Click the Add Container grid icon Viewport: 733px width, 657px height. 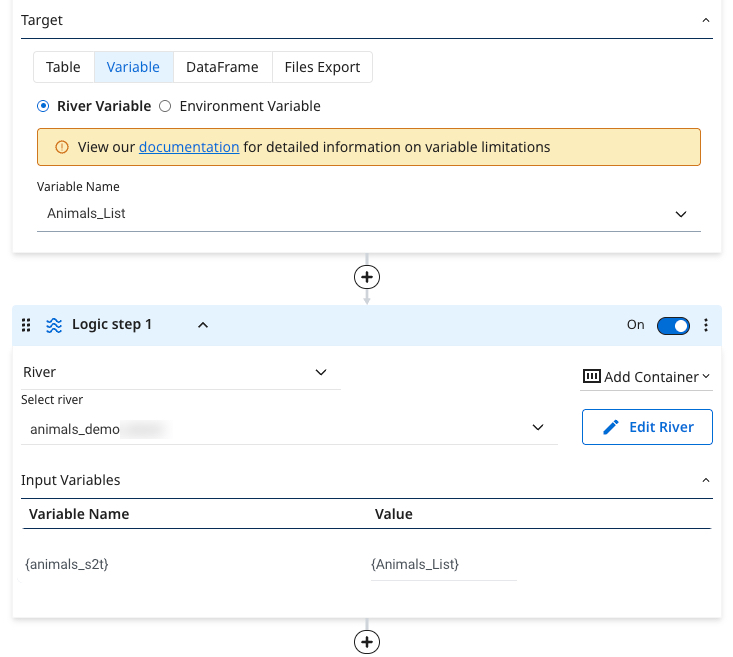tap(591, 377)
